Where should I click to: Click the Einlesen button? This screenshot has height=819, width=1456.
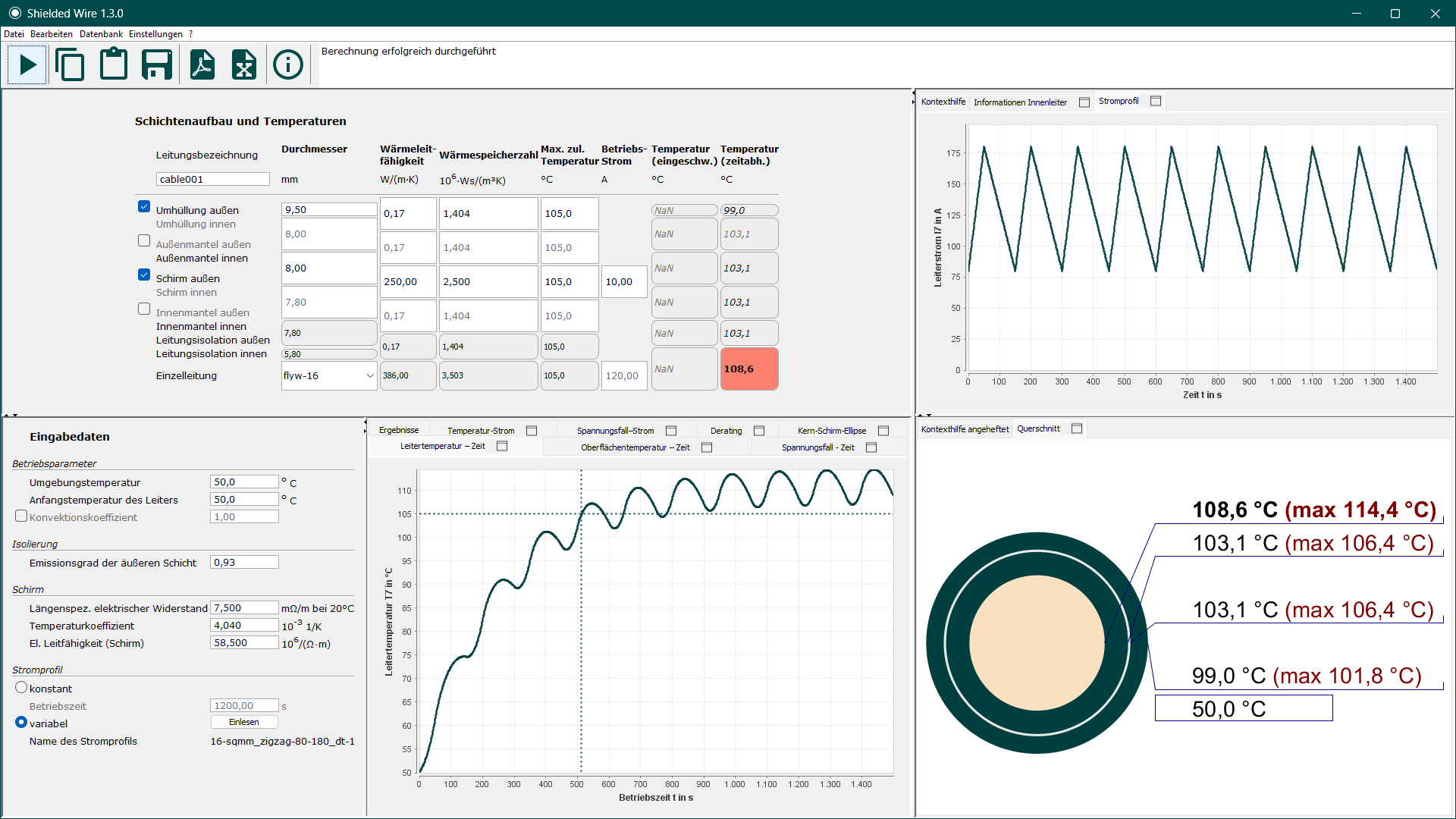tap(244, 722)
